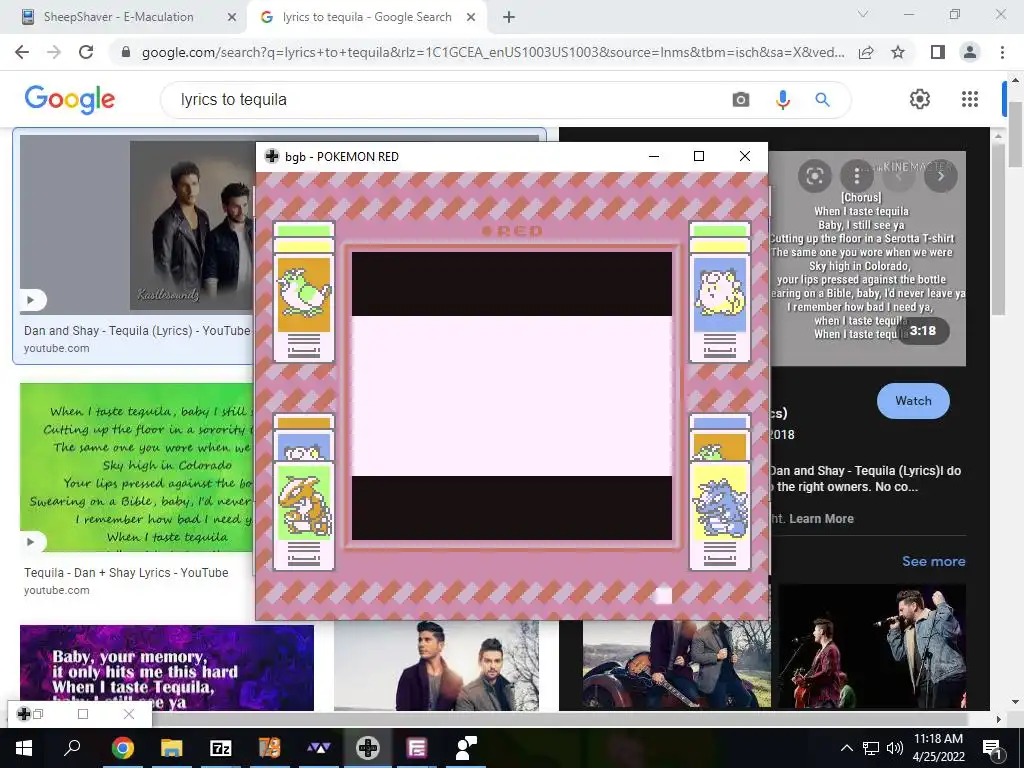1024x768 pixels.
Task: Click the See more link
Action: [x=933, y=562]
